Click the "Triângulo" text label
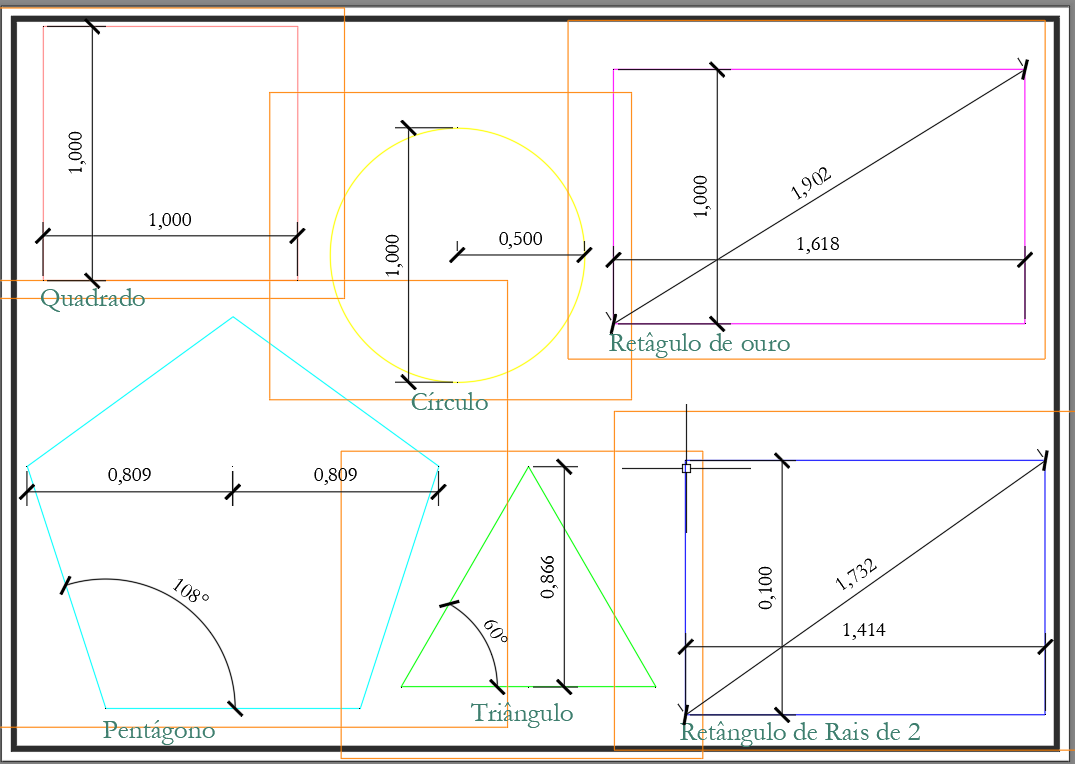 [521, 713]
